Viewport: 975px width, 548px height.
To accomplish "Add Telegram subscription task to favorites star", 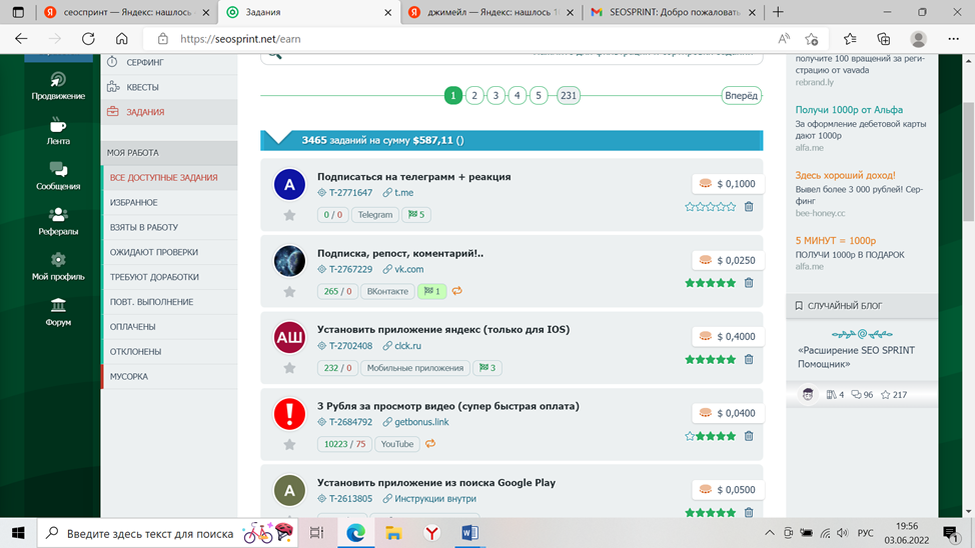I will click(289, 215).
